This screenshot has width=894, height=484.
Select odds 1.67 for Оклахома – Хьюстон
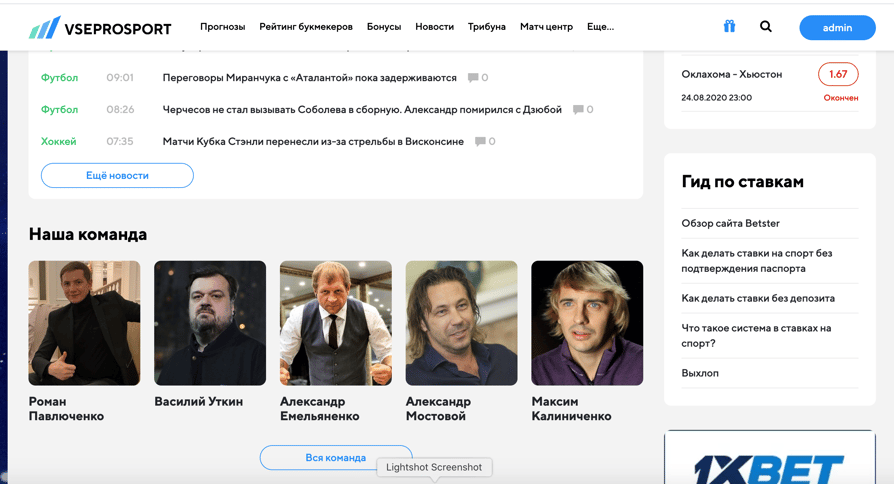(838, 74)
